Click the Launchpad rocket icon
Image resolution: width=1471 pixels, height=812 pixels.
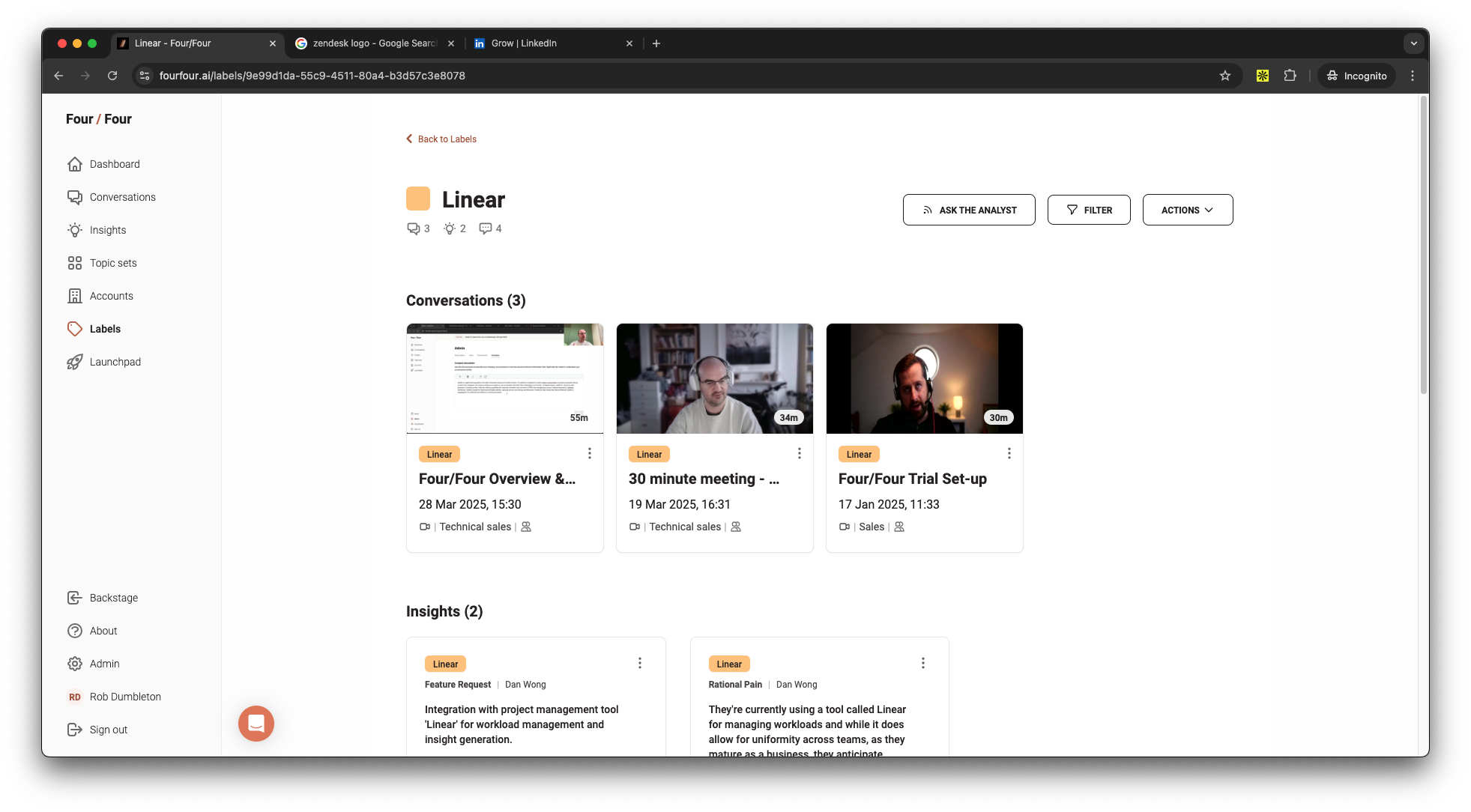[75, 362]
